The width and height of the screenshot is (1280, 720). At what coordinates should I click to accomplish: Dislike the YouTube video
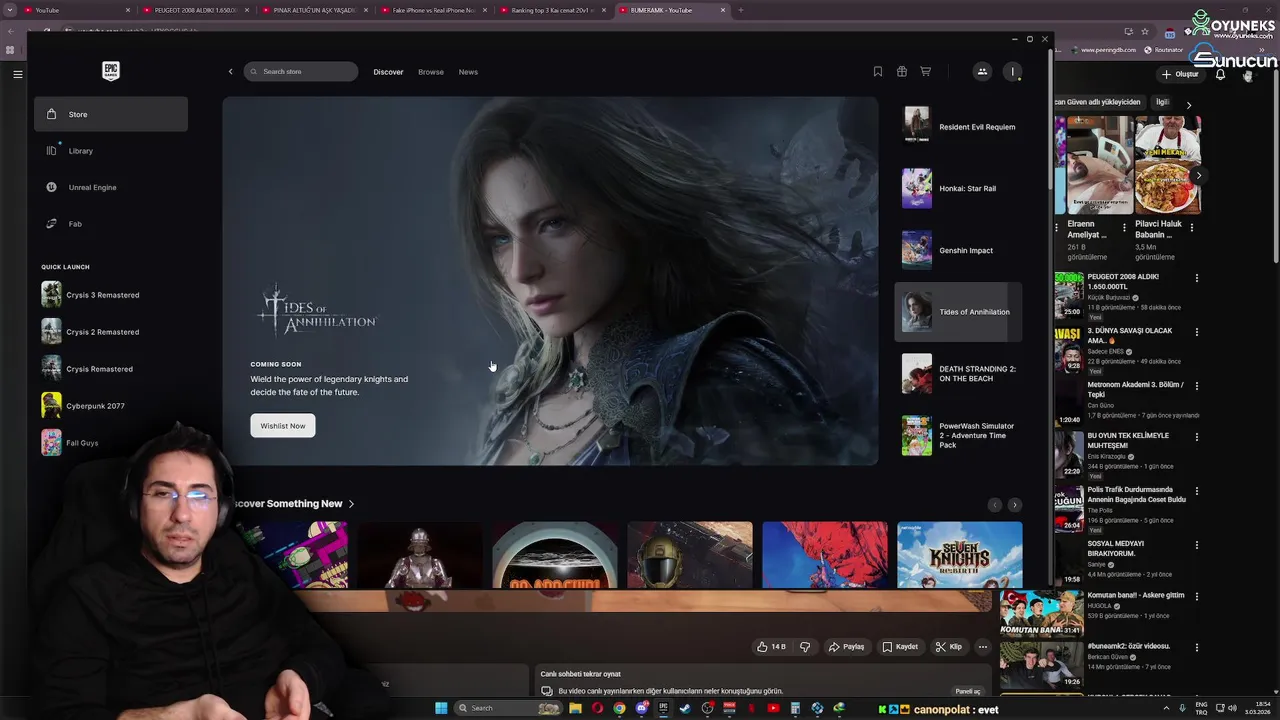point(805,647)
